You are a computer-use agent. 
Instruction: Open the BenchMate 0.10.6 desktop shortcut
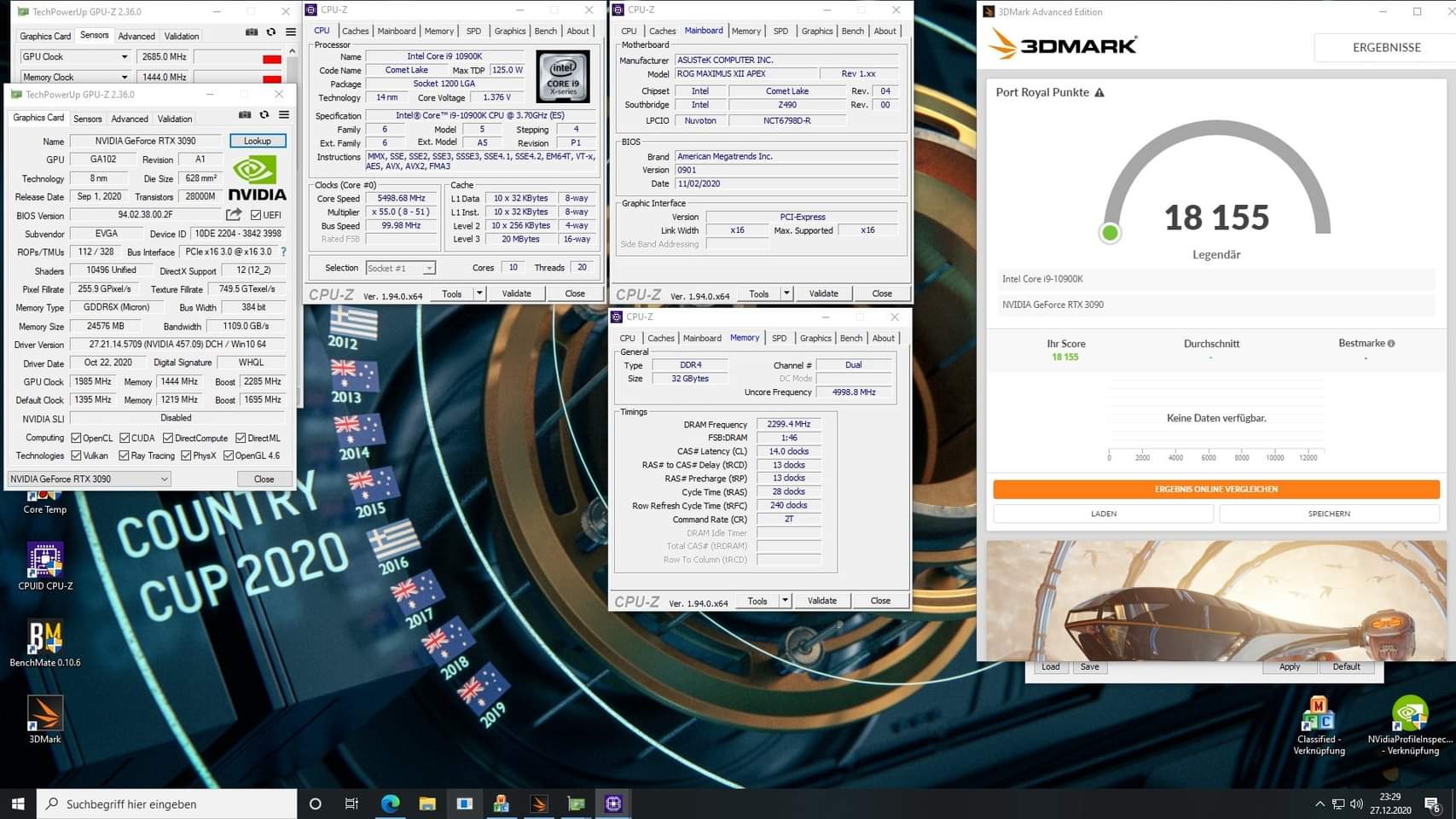[44, 643]
